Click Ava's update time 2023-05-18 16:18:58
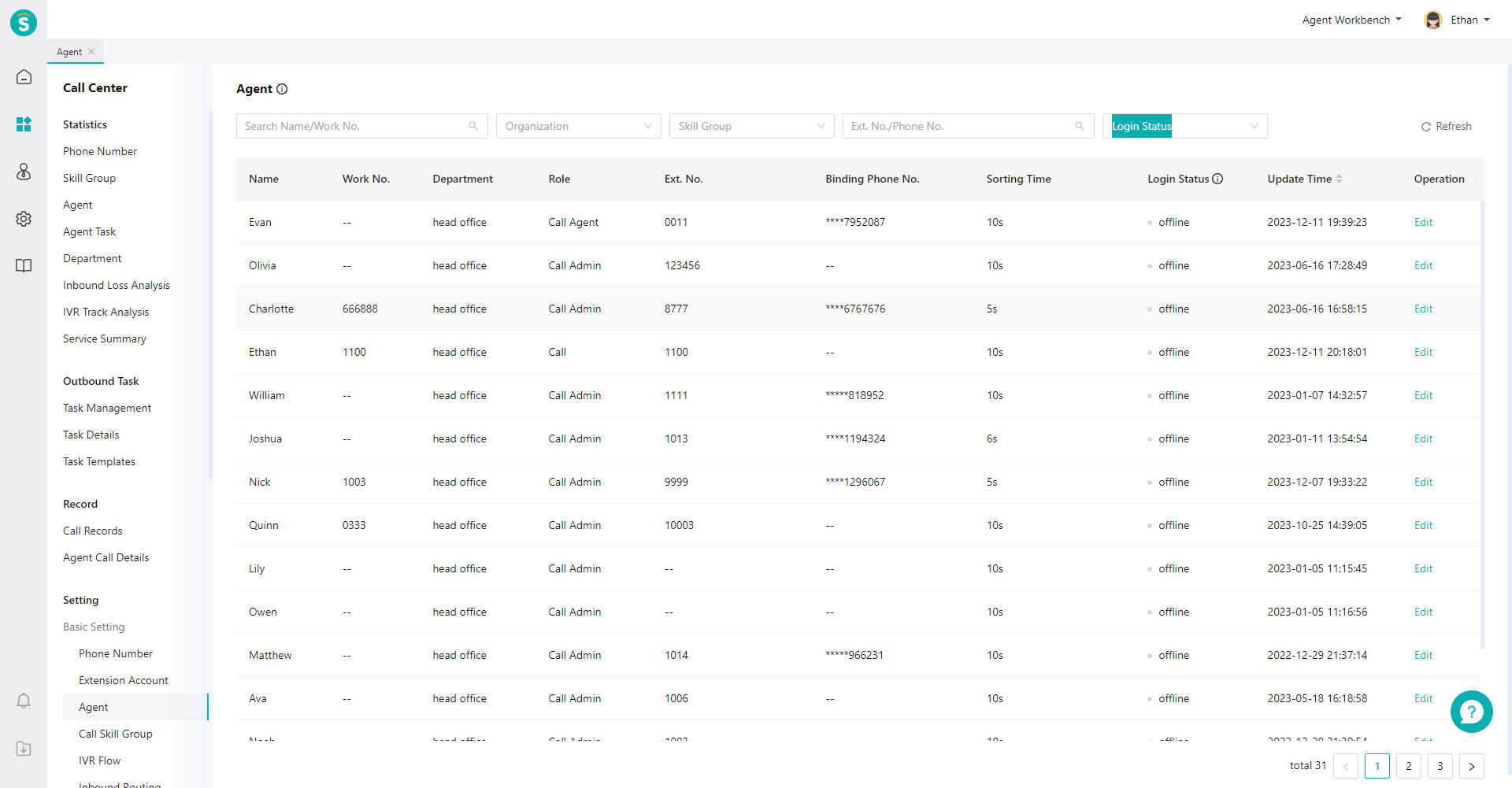Screen dimensions: 1512x788 (1317, 698)
